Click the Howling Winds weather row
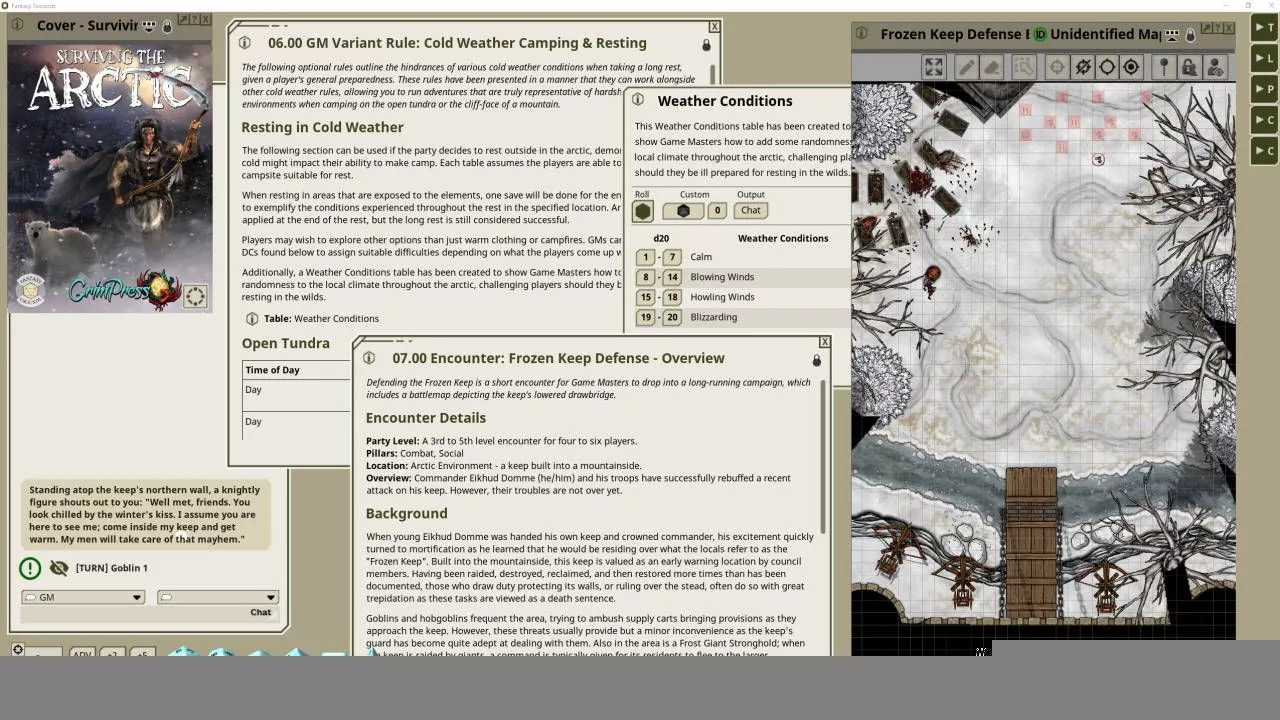 click(741, 297)
